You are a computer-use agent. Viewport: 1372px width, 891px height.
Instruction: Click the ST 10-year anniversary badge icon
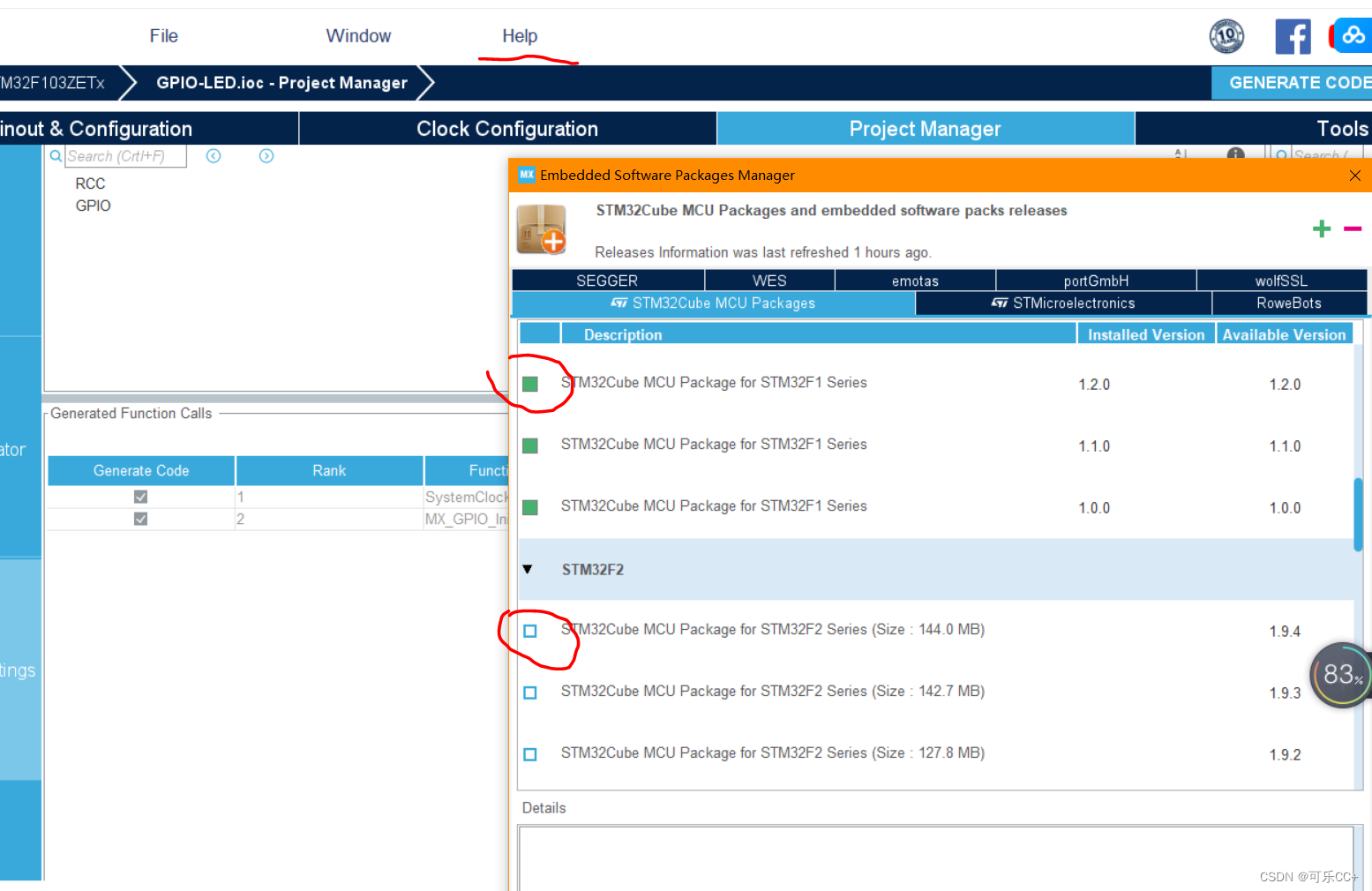pyautogui.click(x=1226, y=36)
